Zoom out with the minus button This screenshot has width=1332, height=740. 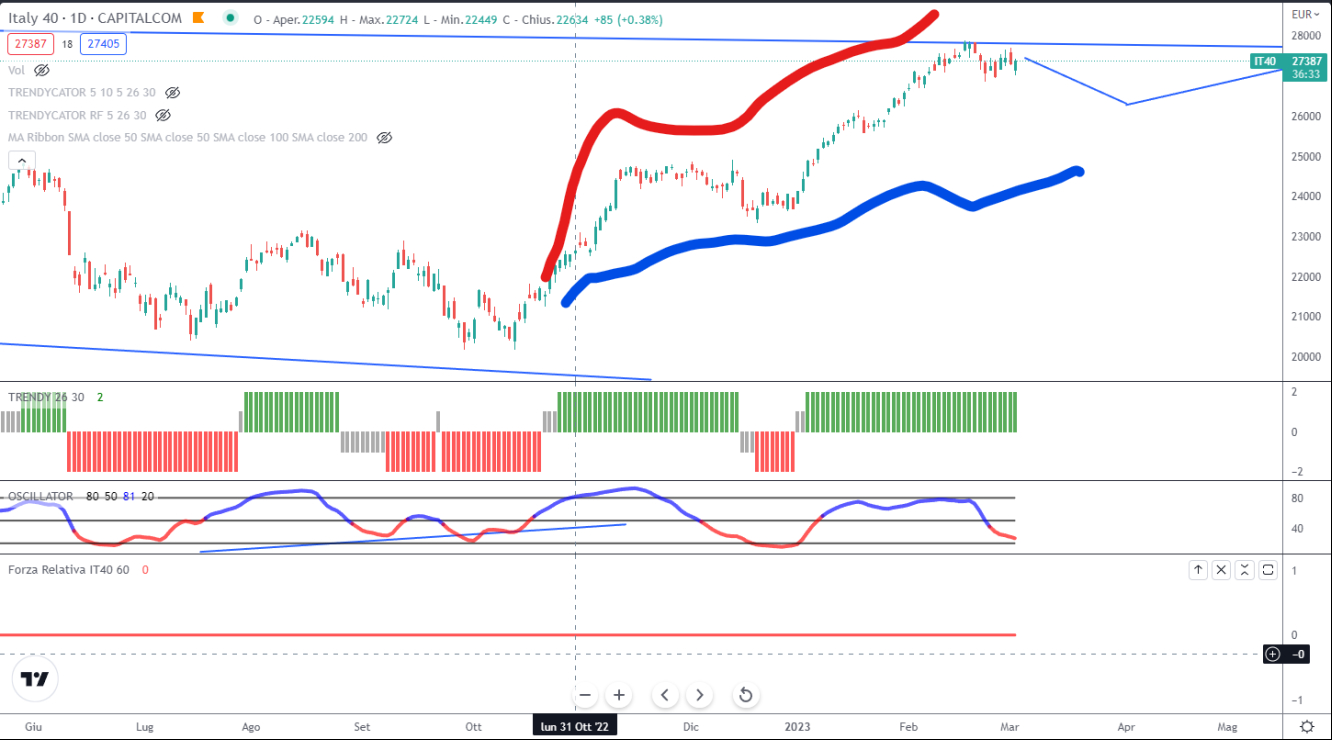[x=586, y=695]
